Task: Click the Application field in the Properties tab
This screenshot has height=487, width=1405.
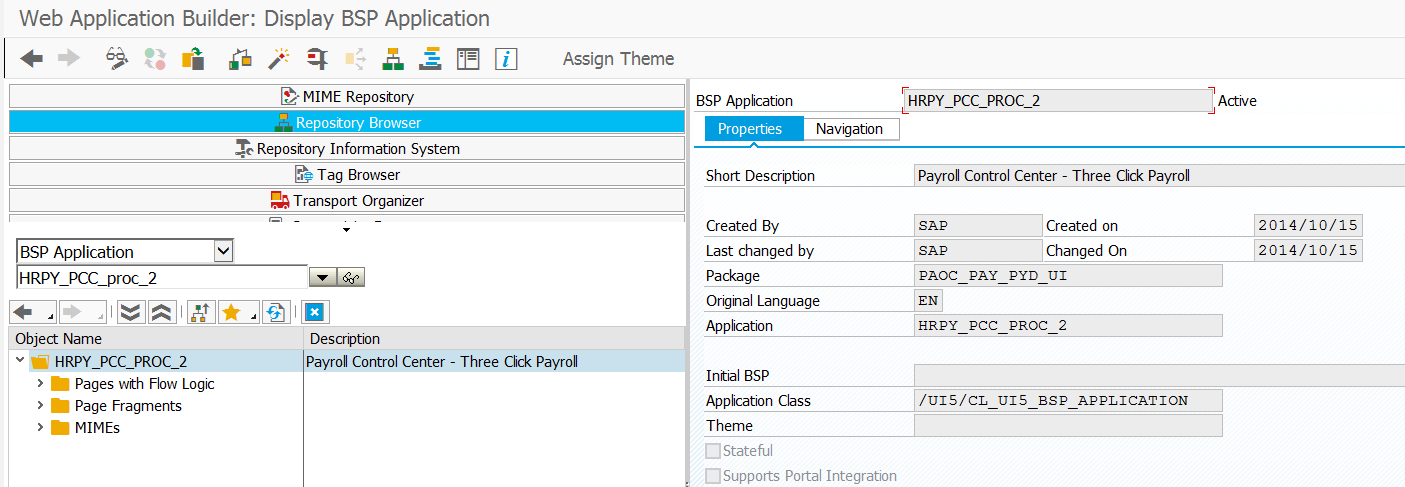Action: (x=1068, y=326)
